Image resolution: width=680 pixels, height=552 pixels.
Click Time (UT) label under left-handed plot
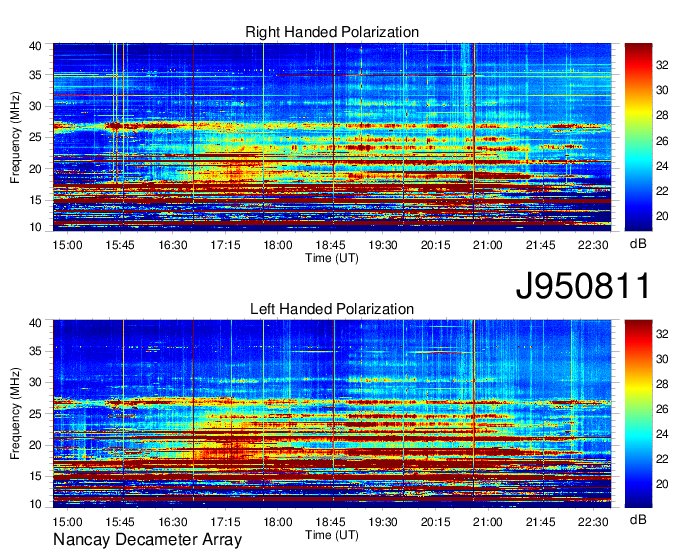[332, 535]
